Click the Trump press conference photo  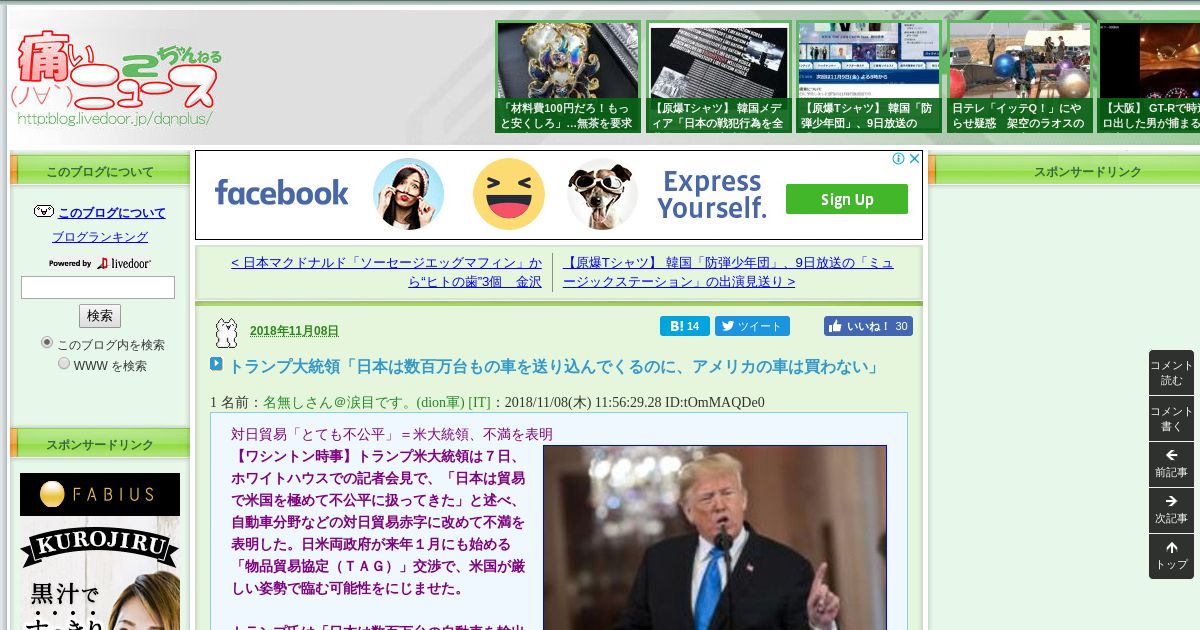pos(715,537)
